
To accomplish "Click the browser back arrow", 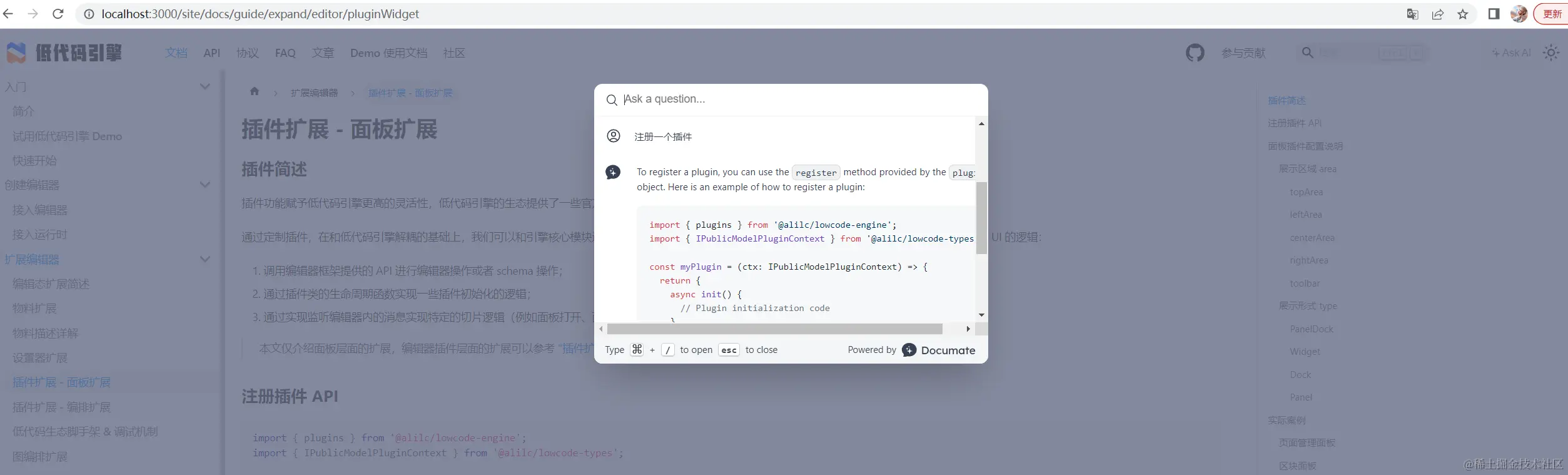I will [x=8, y=14].
